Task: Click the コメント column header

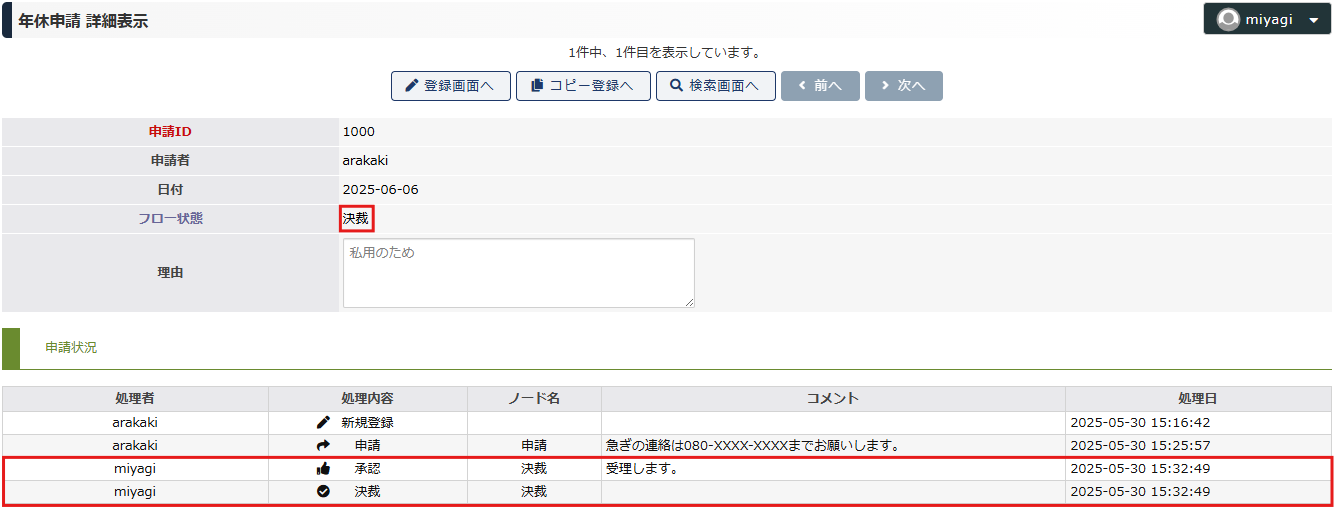Action: click(x=833, y=399)
